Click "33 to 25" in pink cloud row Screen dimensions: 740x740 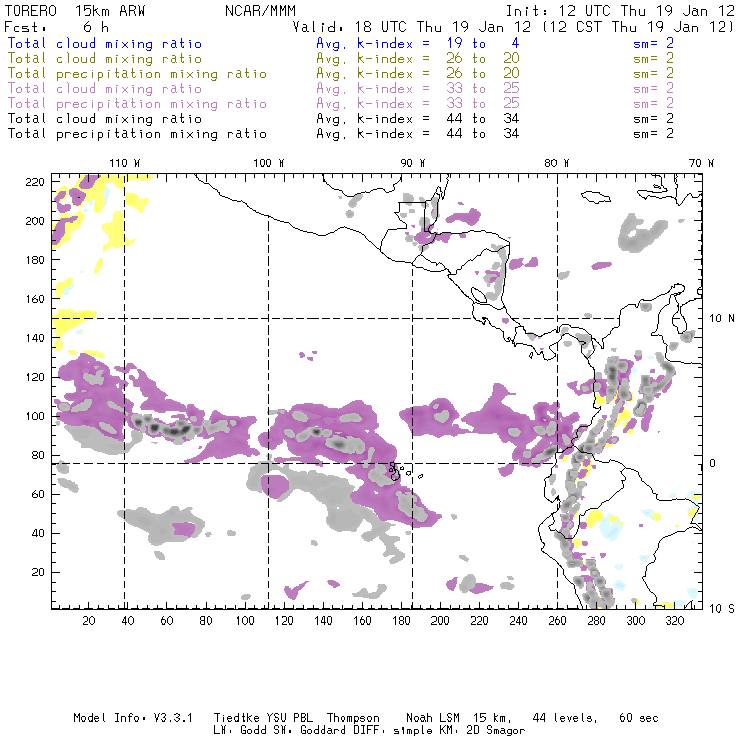(x=483, y=89)
